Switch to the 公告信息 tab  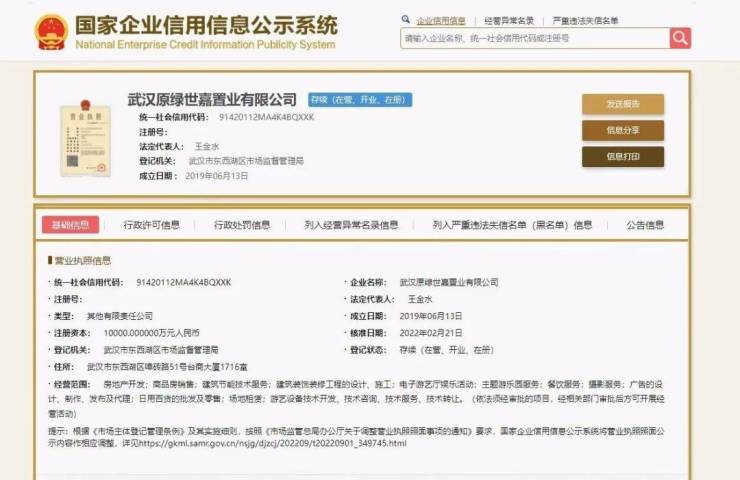pos(645,225)
